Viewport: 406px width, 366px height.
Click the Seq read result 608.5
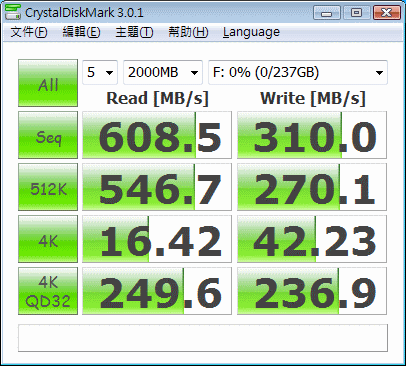click(x=157, y=135)
